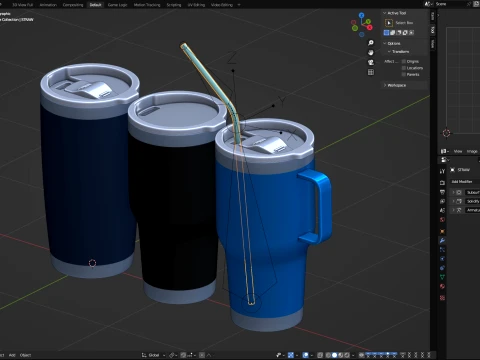Choose the Invert selection mode icon
Screen dimensions: 480x360
[405, 33]
